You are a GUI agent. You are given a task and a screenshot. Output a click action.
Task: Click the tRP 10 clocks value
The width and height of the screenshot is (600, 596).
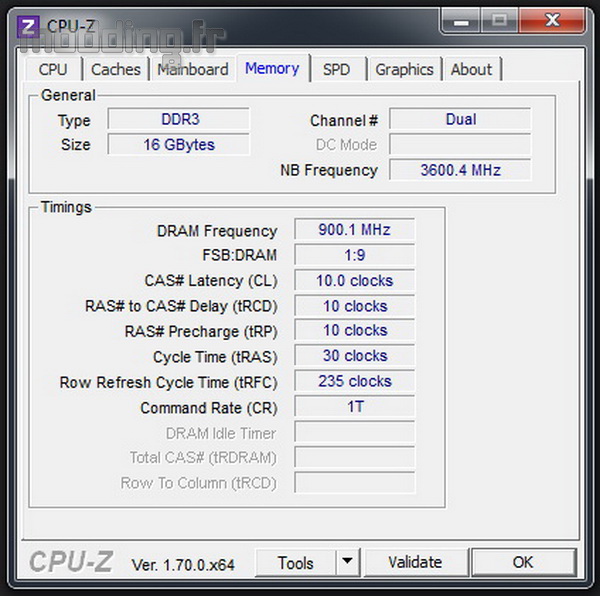click(355, 331)
